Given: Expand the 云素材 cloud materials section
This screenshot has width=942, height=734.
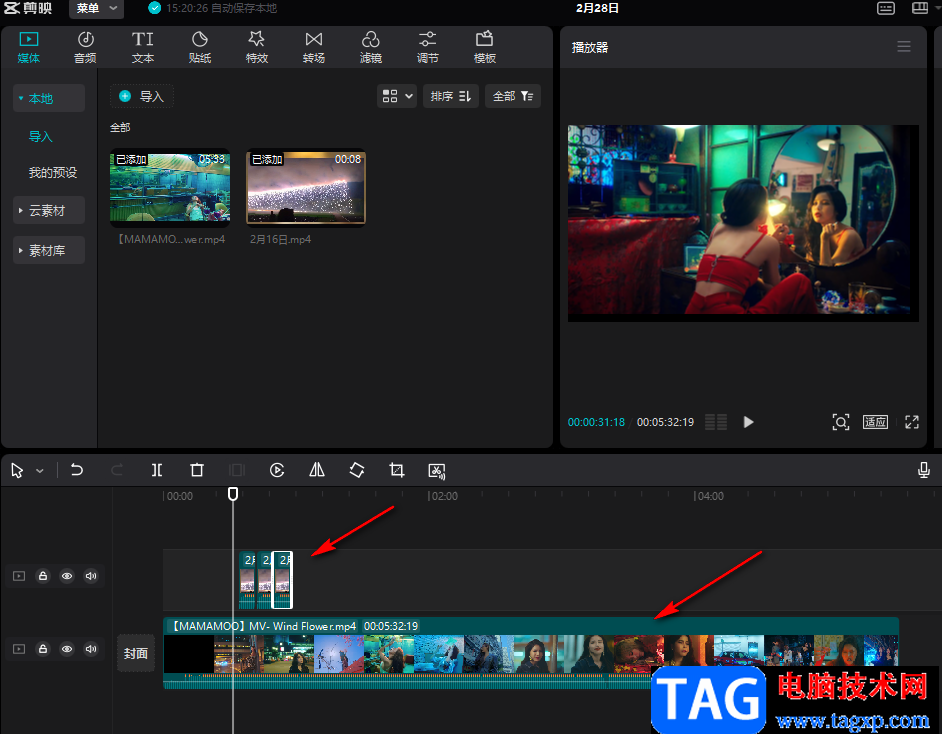Looking at the screenshot, I should (49, 210).
